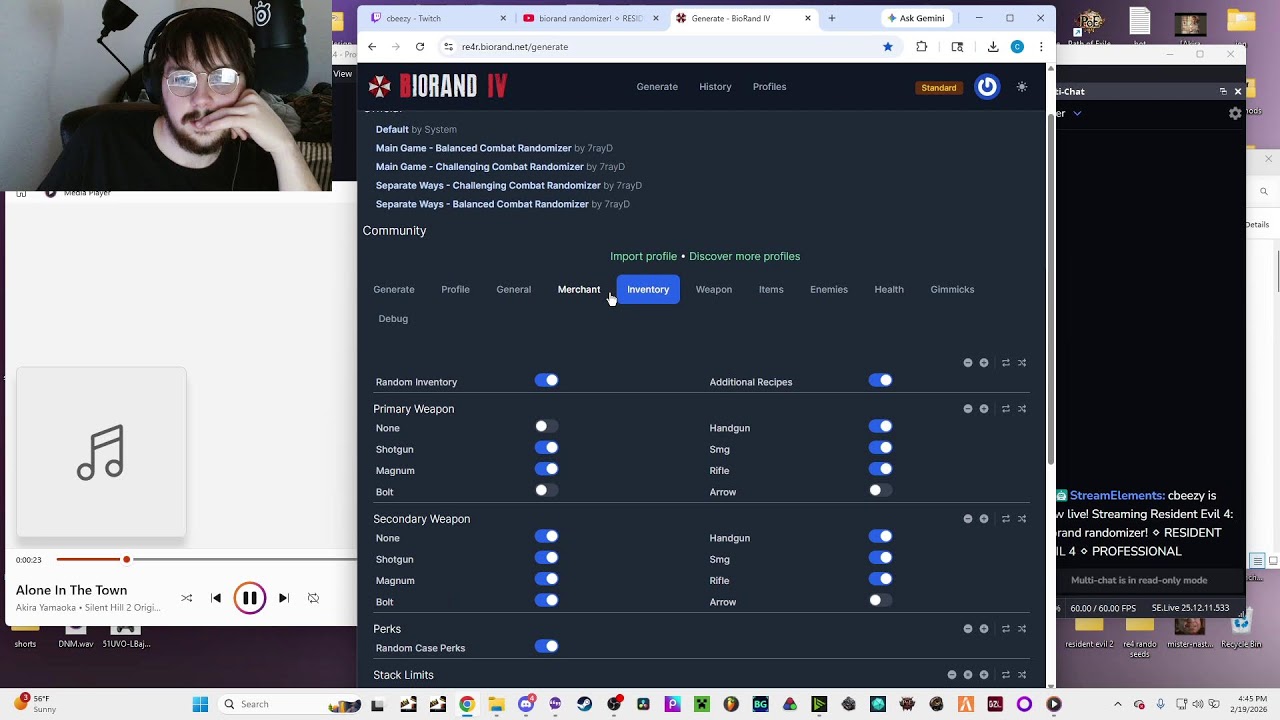Pause playback in Media Player
Viewport: 1280px width, 720px height.
point(250,598)
